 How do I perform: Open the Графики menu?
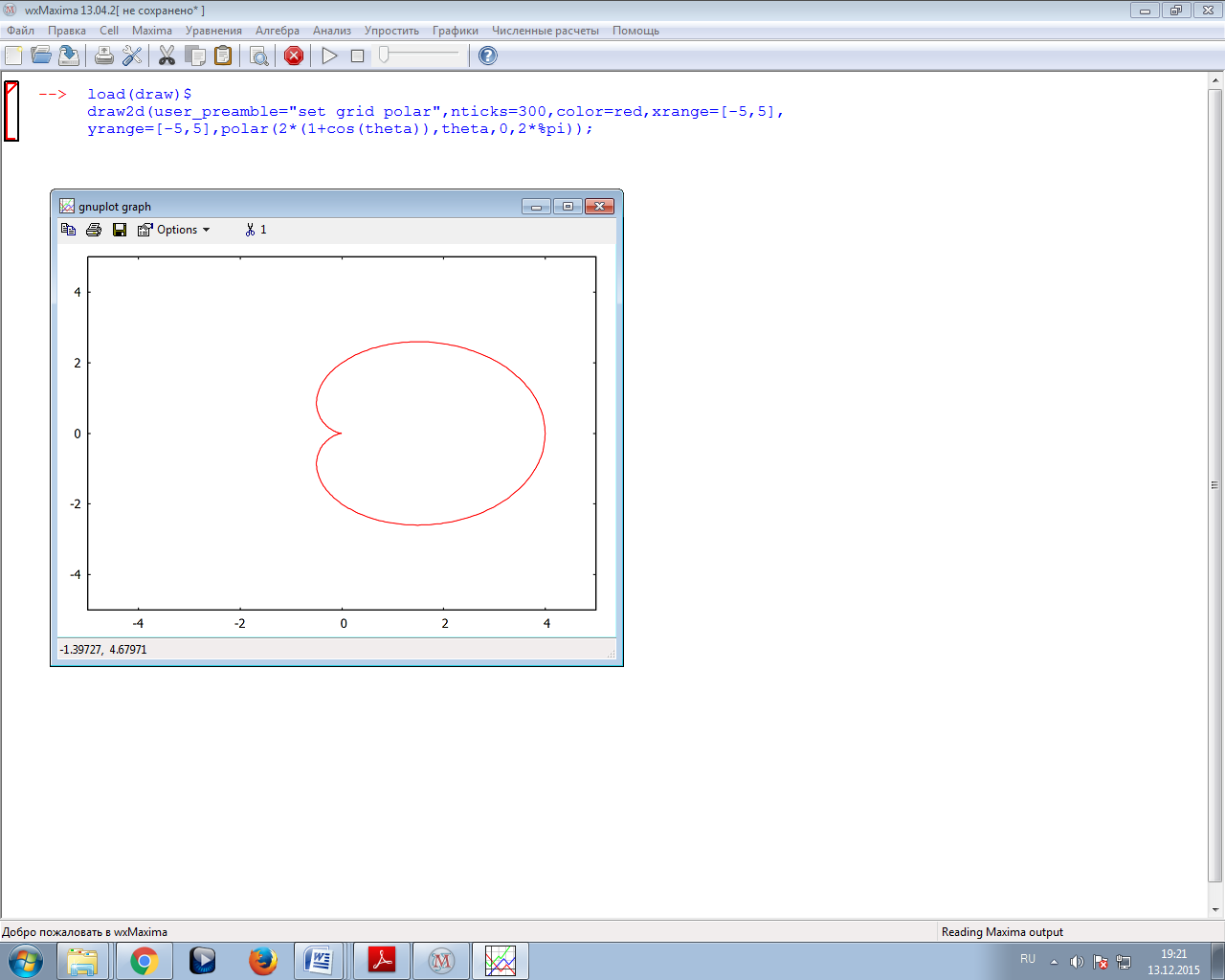point(455,31)
